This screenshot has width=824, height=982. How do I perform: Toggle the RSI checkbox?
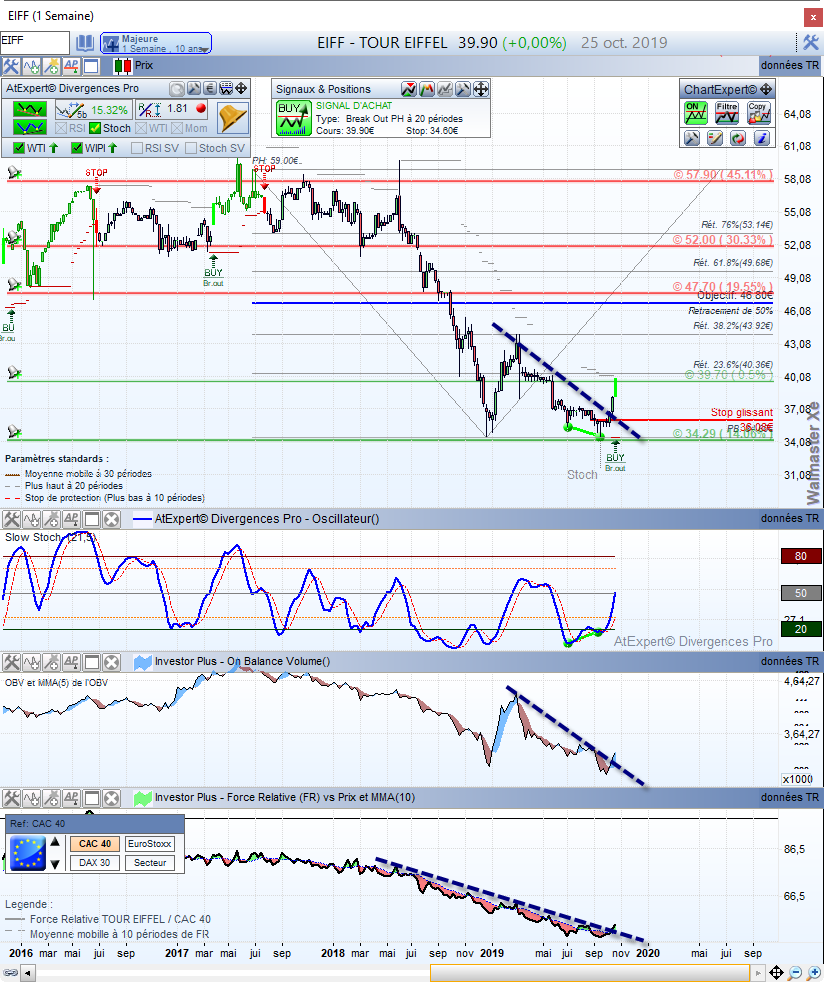pyautogui.click(x=61, y=128)
